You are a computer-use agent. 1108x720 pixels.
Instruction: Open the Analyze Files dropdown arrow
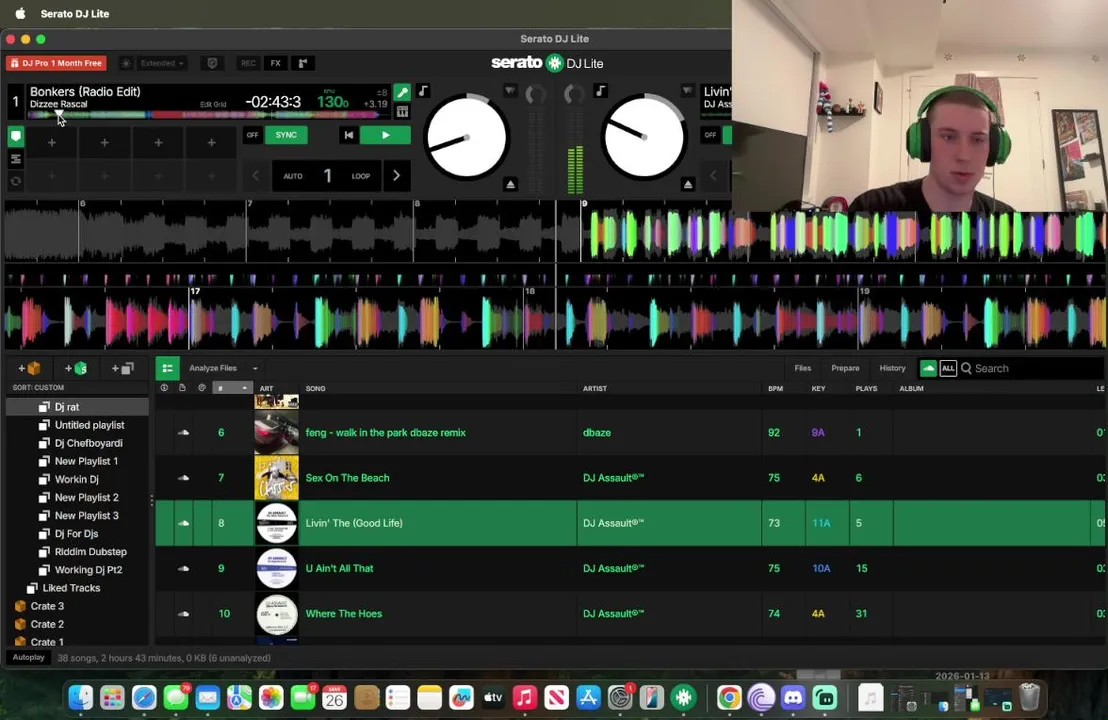coord(255,368)
